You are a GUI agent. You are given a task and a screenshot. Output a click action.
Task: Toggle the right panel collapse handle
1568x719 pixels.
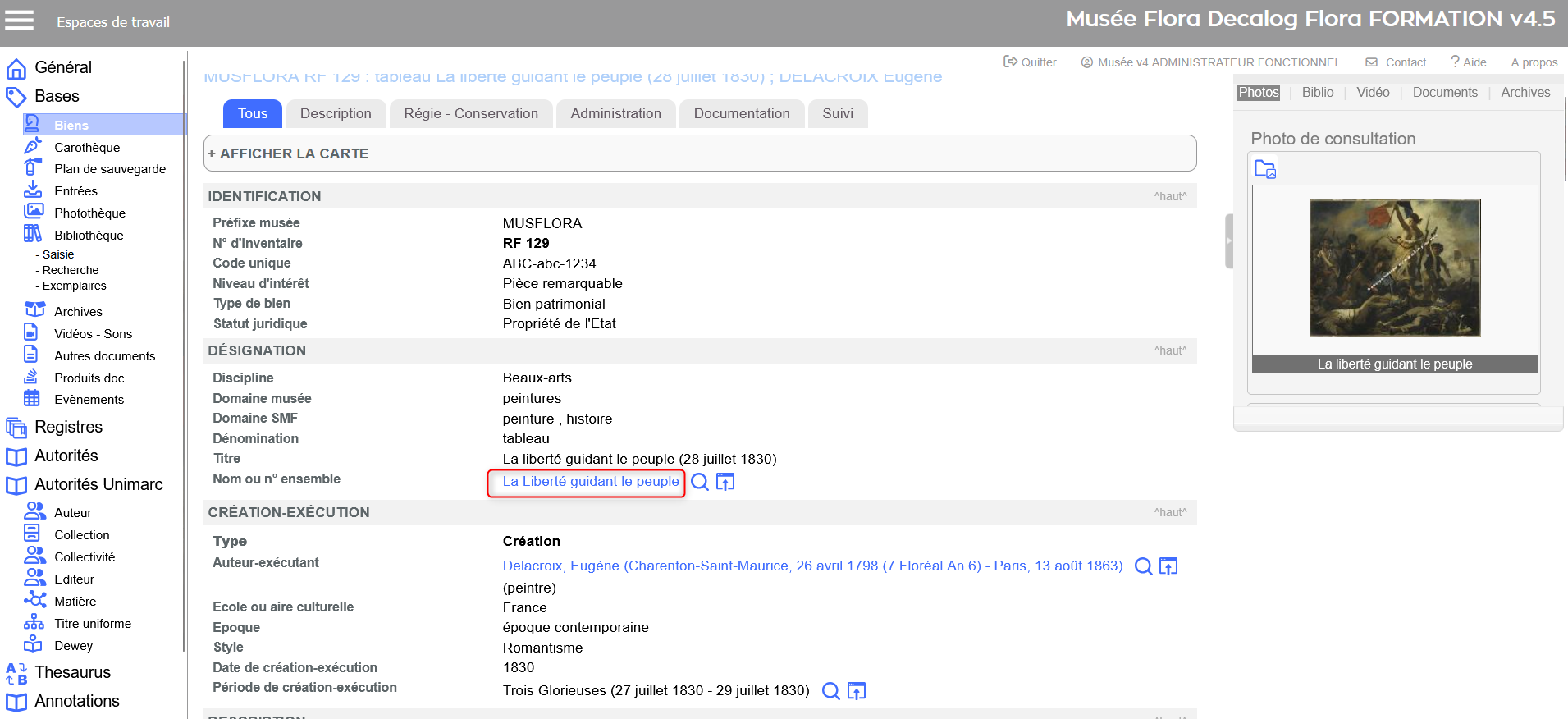click(x=1228, y=241)
